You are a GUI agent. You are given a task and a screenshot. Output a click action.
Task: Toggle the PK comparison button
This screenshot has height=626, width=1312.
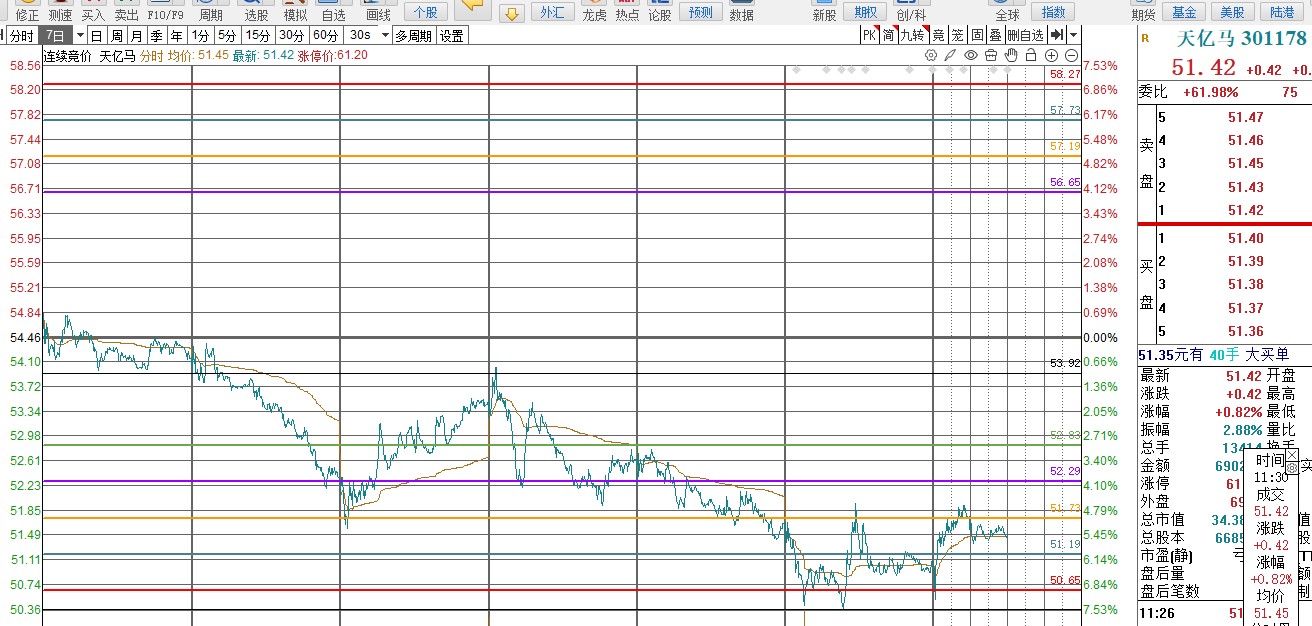coord(870,35)
